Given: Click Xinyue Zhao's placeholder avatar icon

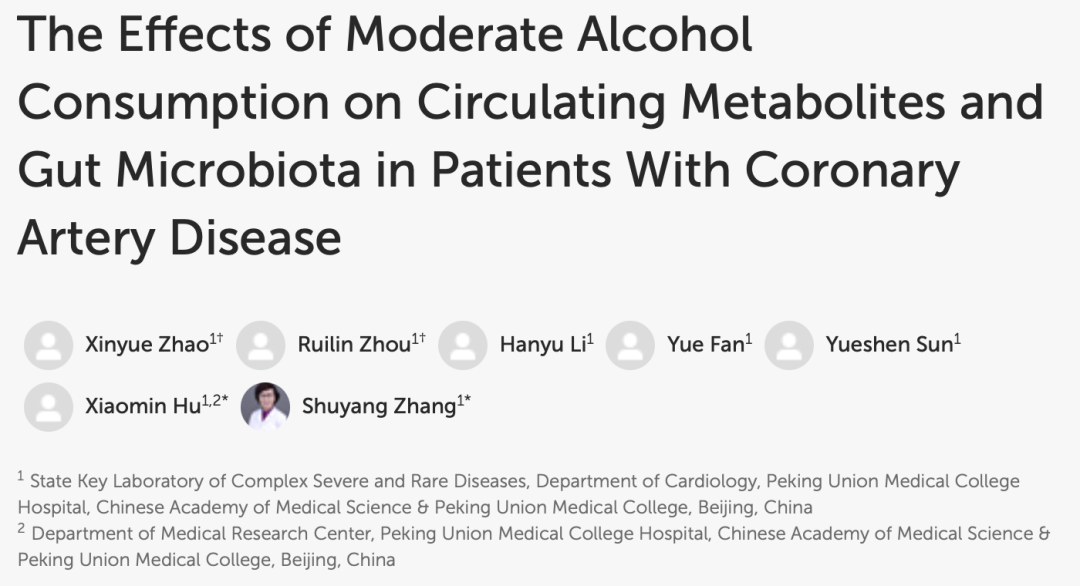Looking at the screenshot, I should pyautogui.click(x=48, y=345).
